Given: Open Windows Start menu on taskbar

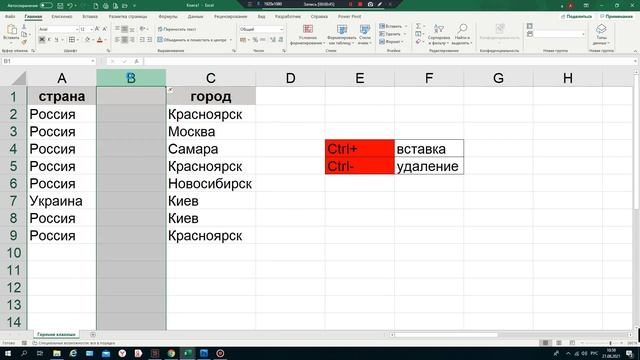Looking at the screenshot, I should [8, 353].
